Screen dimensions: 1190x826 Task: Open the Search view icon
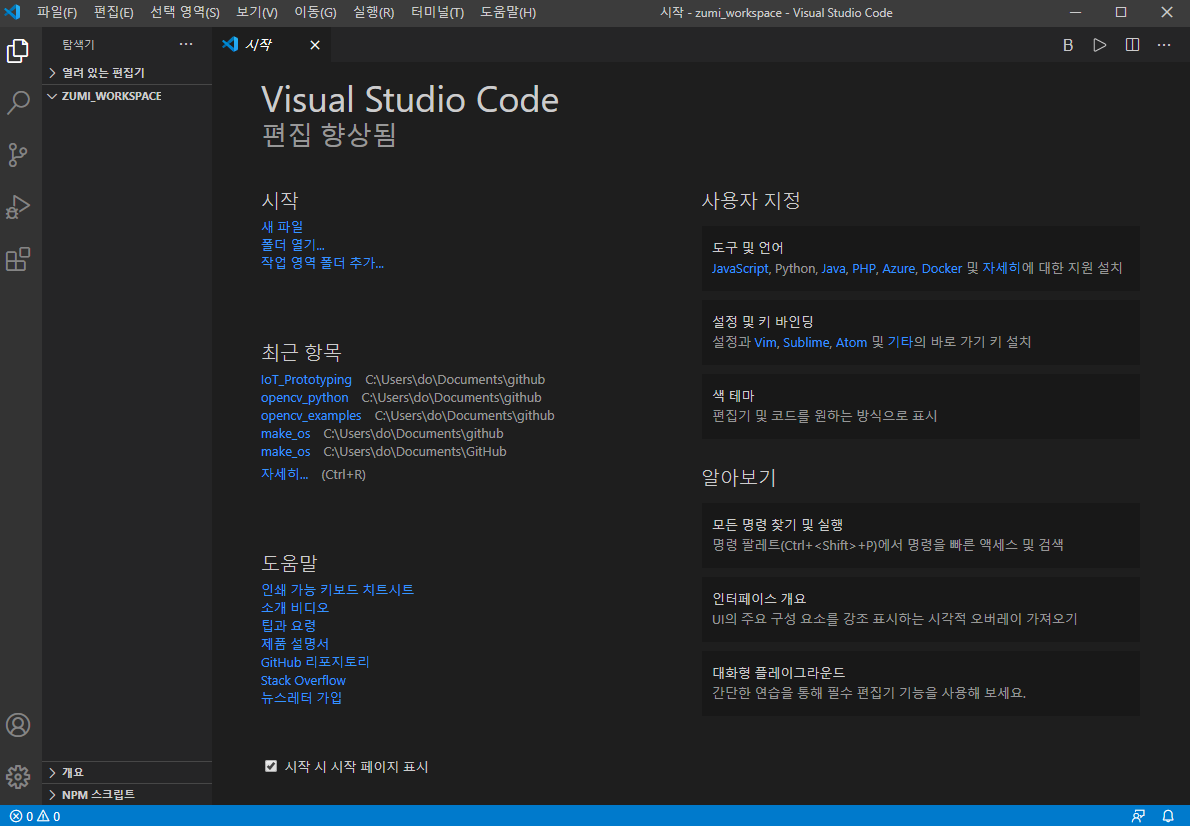pos(17,102)
